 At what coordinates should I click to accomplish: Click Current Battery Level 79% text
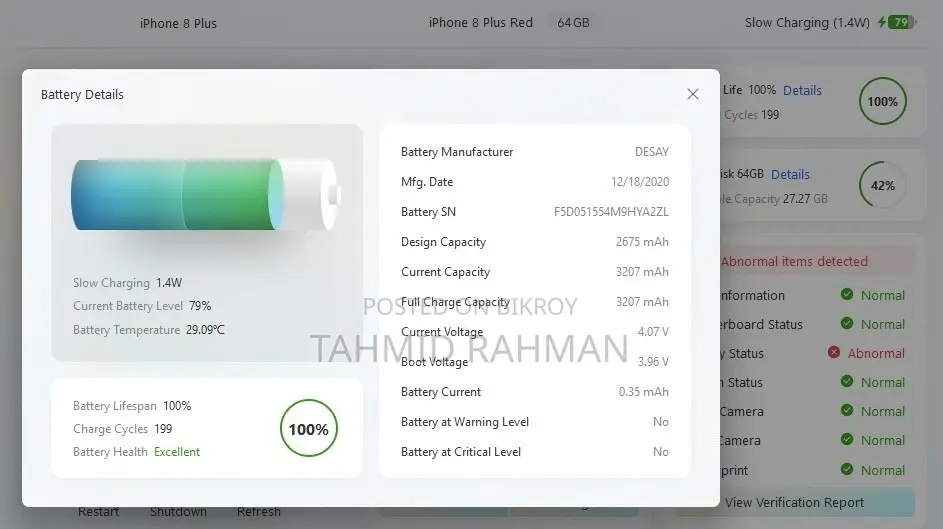coord(142,306)
